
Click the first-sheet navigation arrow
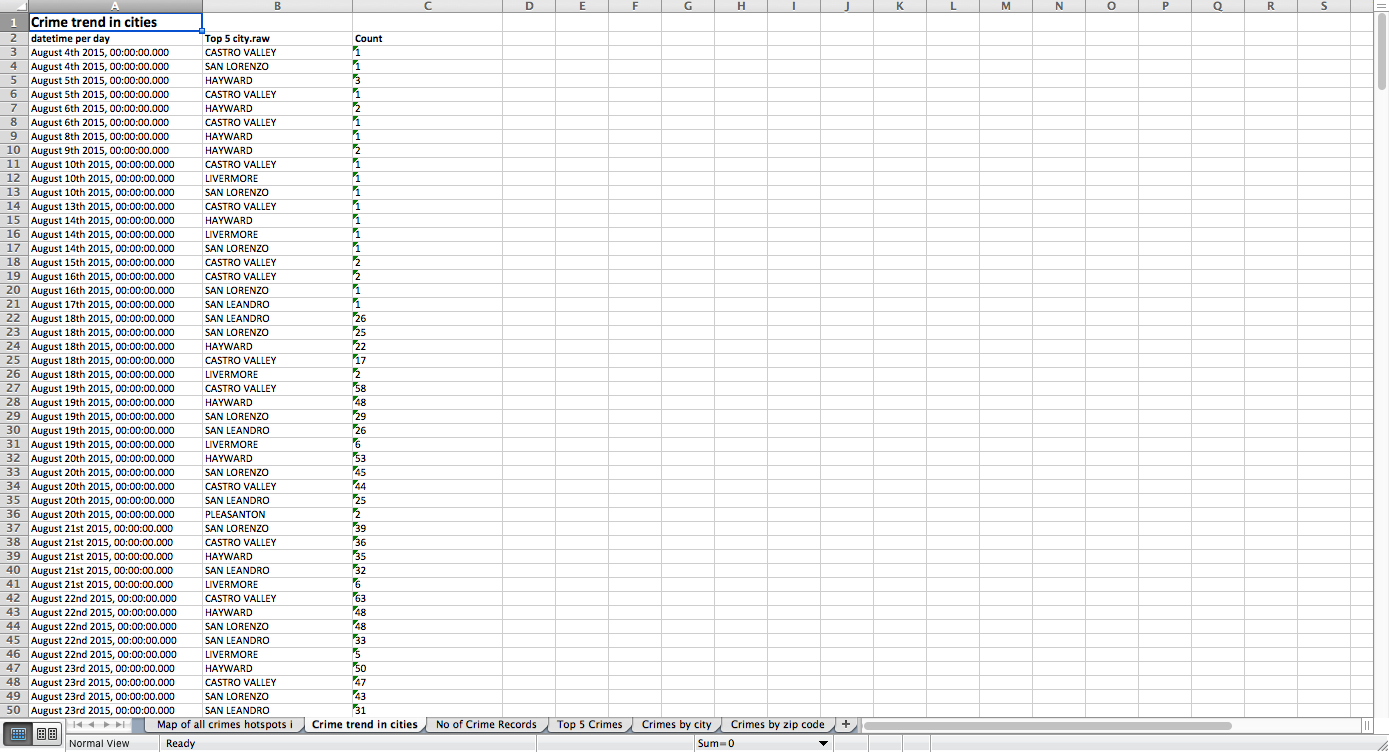(77, 724)
